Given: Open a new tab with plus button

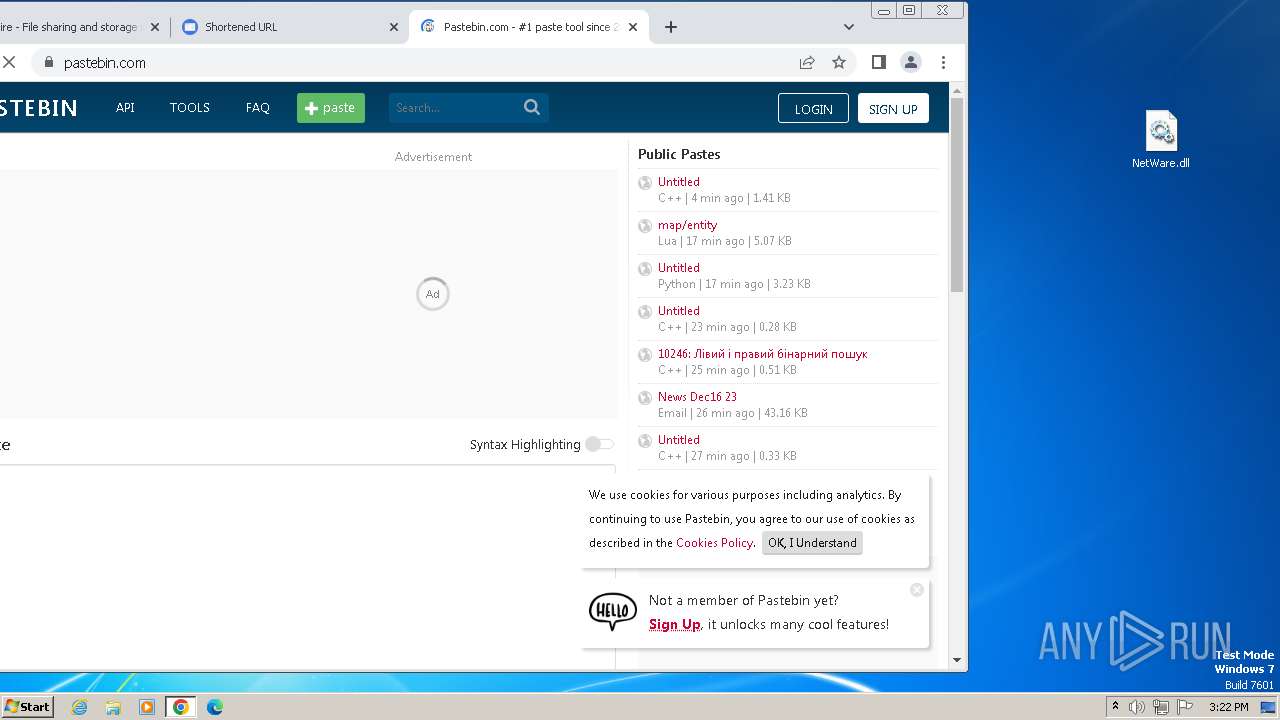Looking at the screenshot, I should point(671,27).
